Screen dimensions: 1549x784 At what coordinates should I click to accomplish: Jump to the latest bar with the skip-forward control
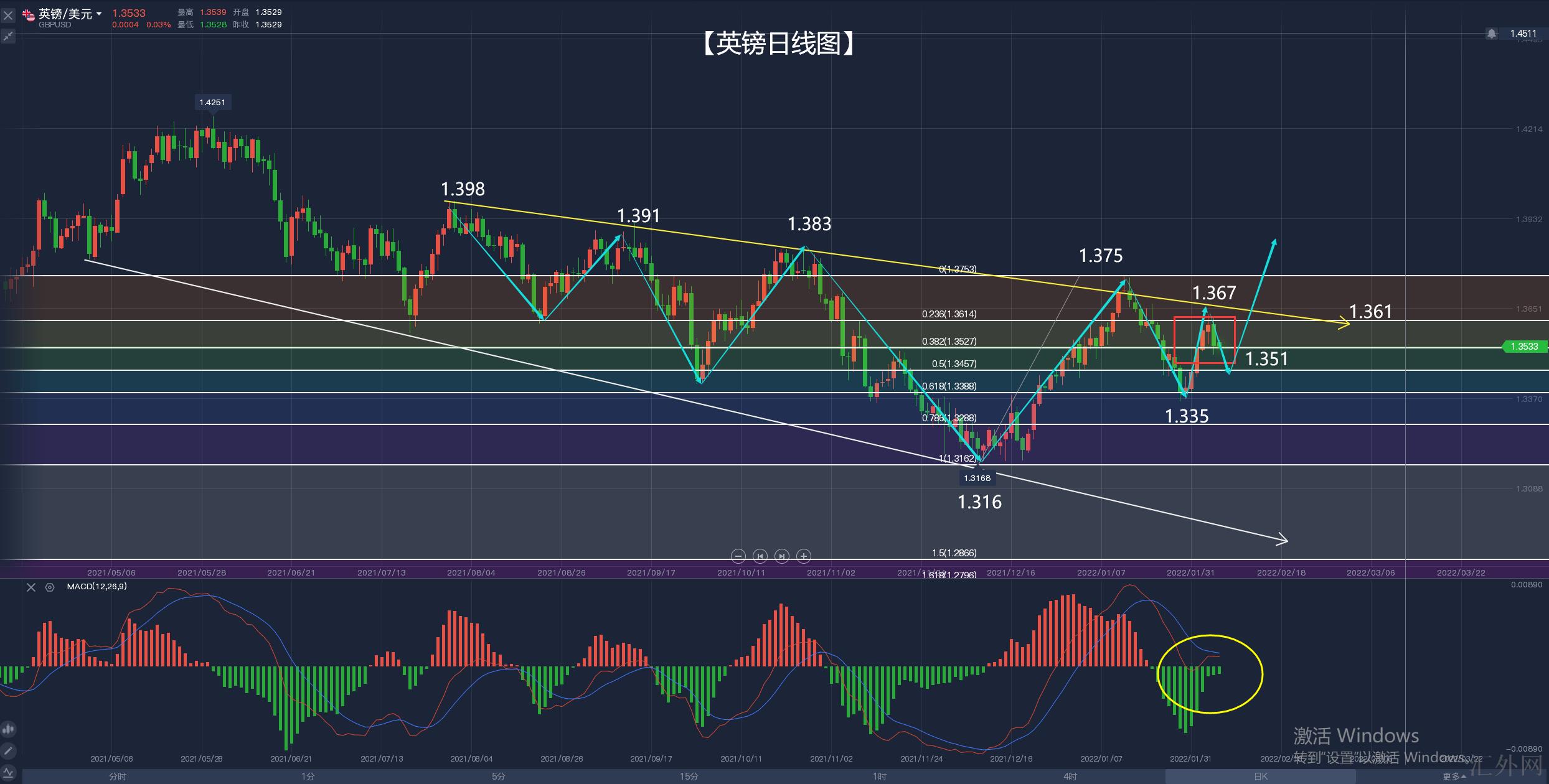(x=782, y=556)
